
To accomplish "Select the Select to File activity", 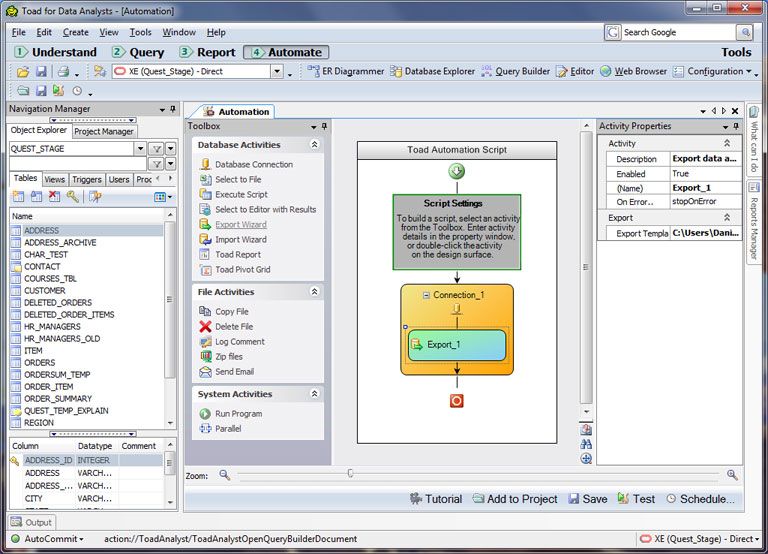I will 231,180.
